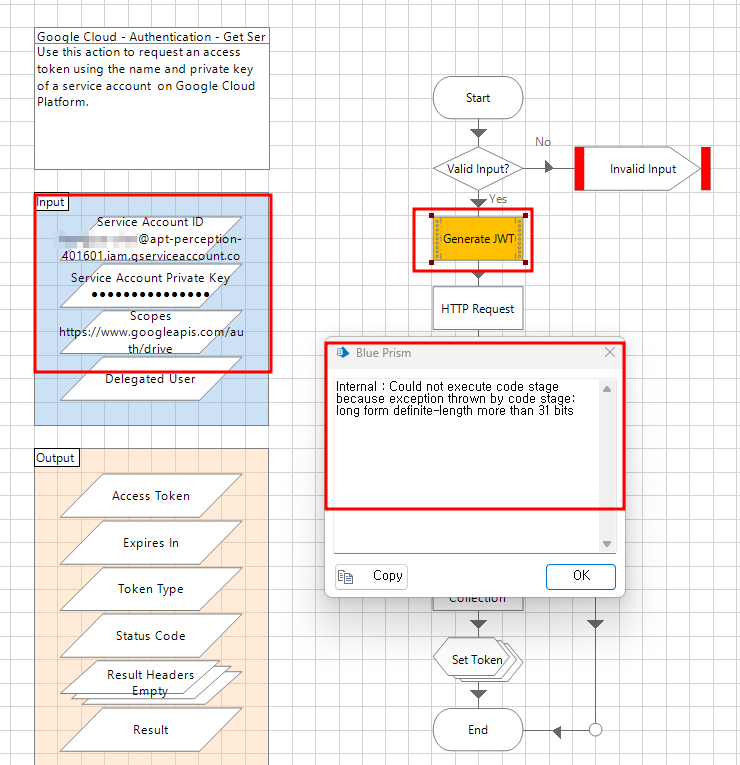The width and height of the screenshot is (740, 765).
Task: Select the Scopes data item
Action: (151, 332)
